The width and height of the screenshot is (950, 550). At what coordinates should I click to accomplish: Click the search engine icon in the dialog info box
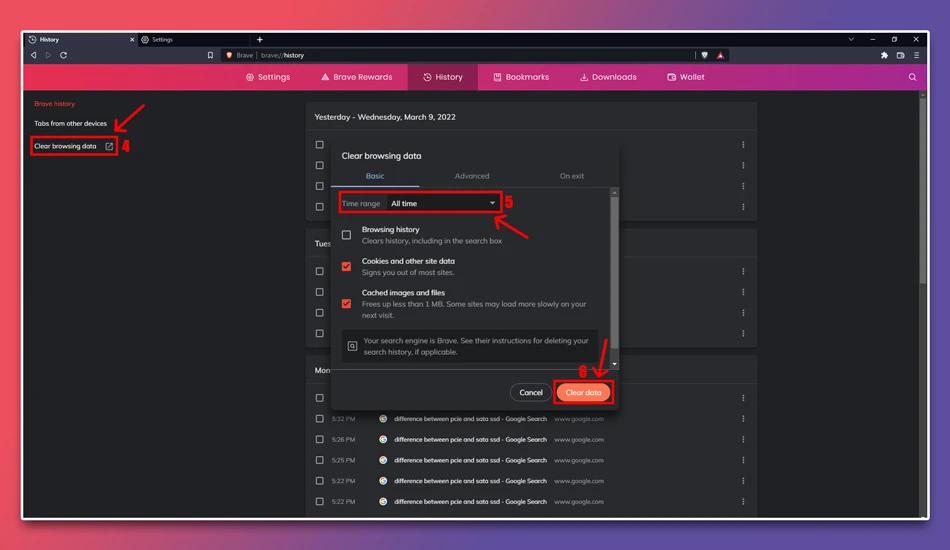pos(352,346)
